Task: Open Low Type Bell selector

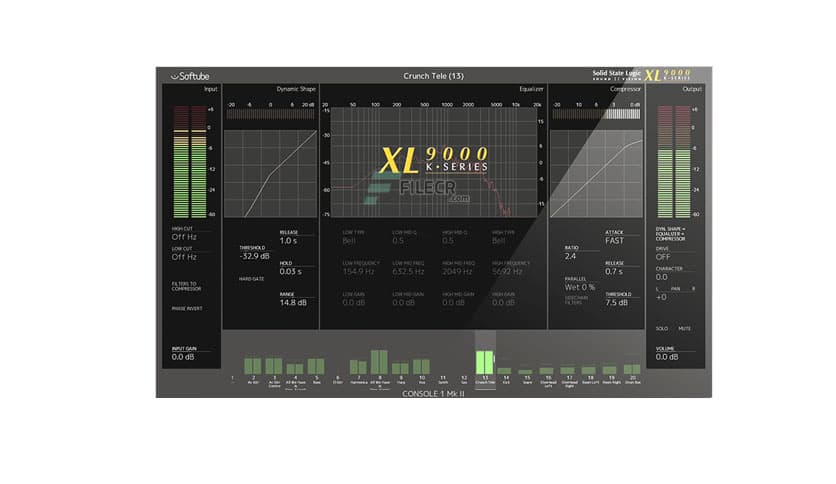Action: (349, 241)
